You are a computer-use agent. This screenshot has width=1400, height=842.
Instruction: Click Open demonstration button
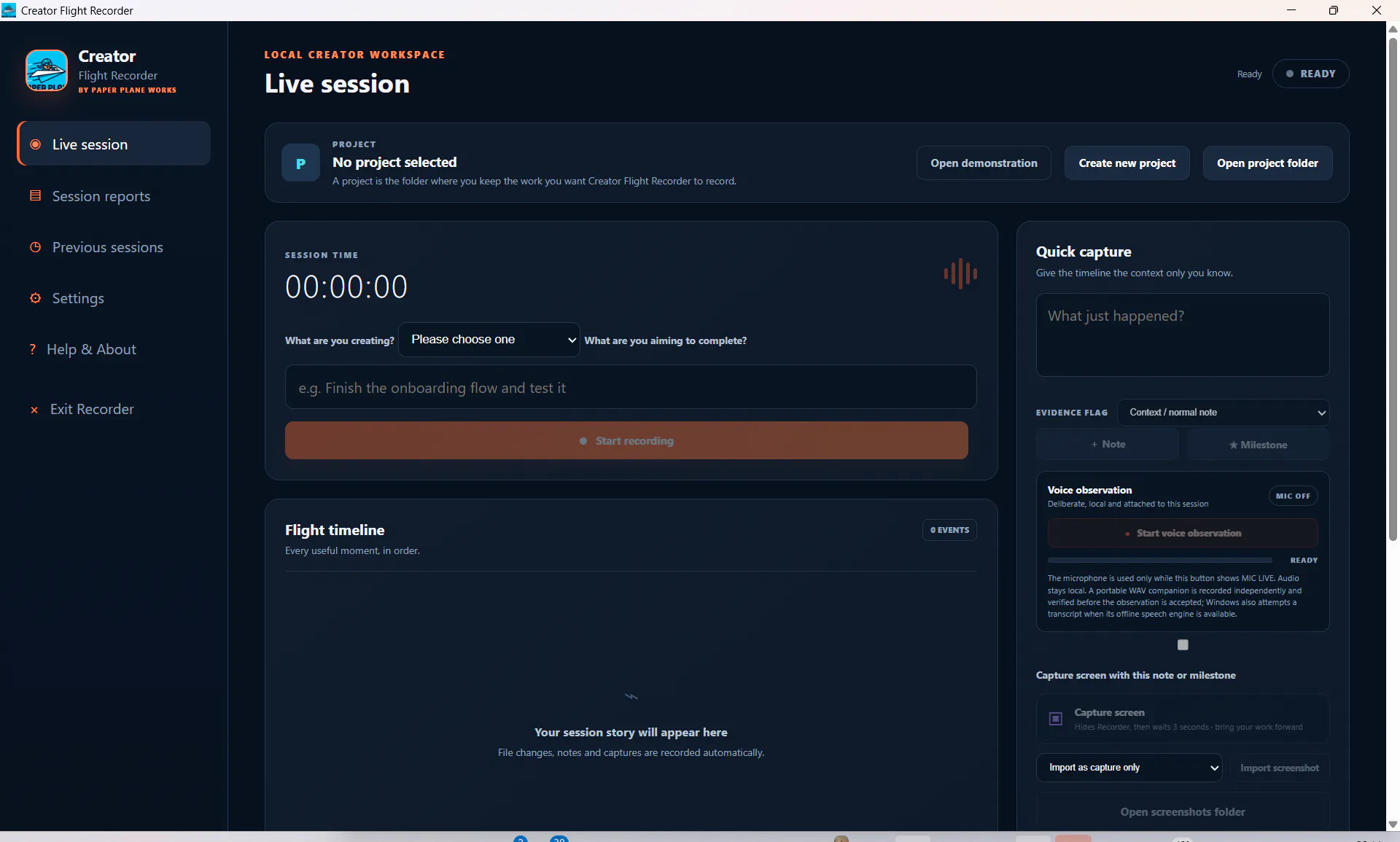[984, 163]
